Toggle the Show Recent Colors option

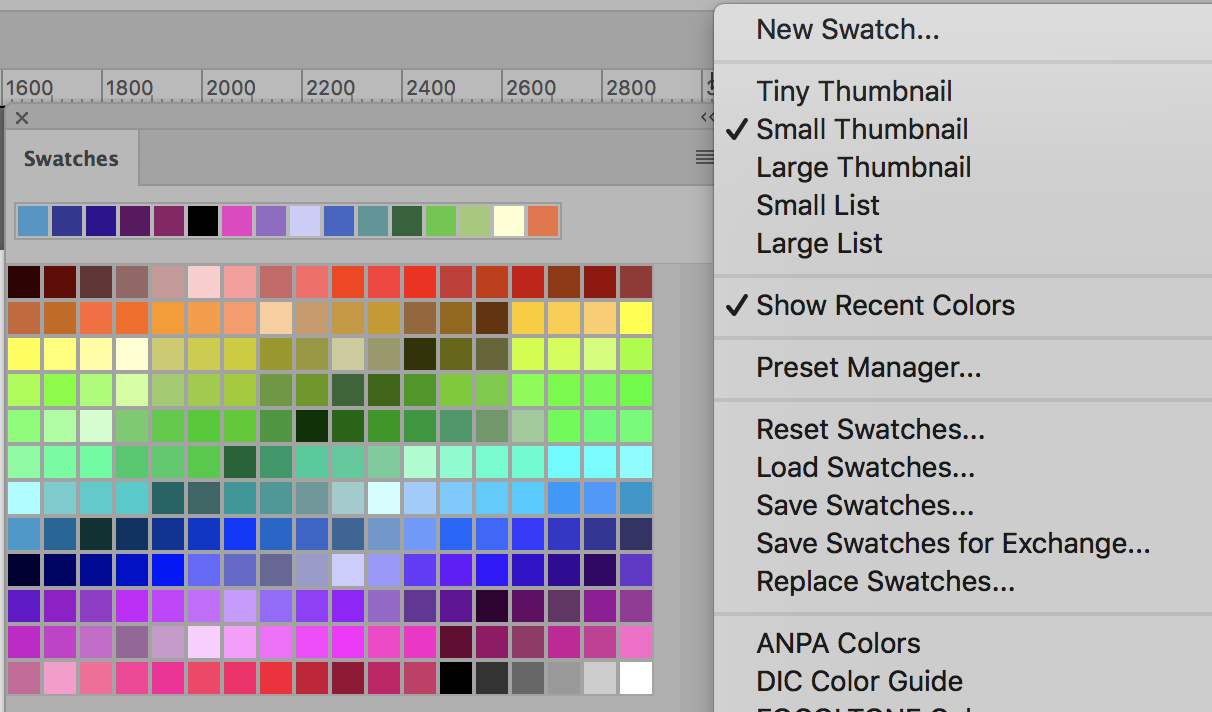coord(885,305)
